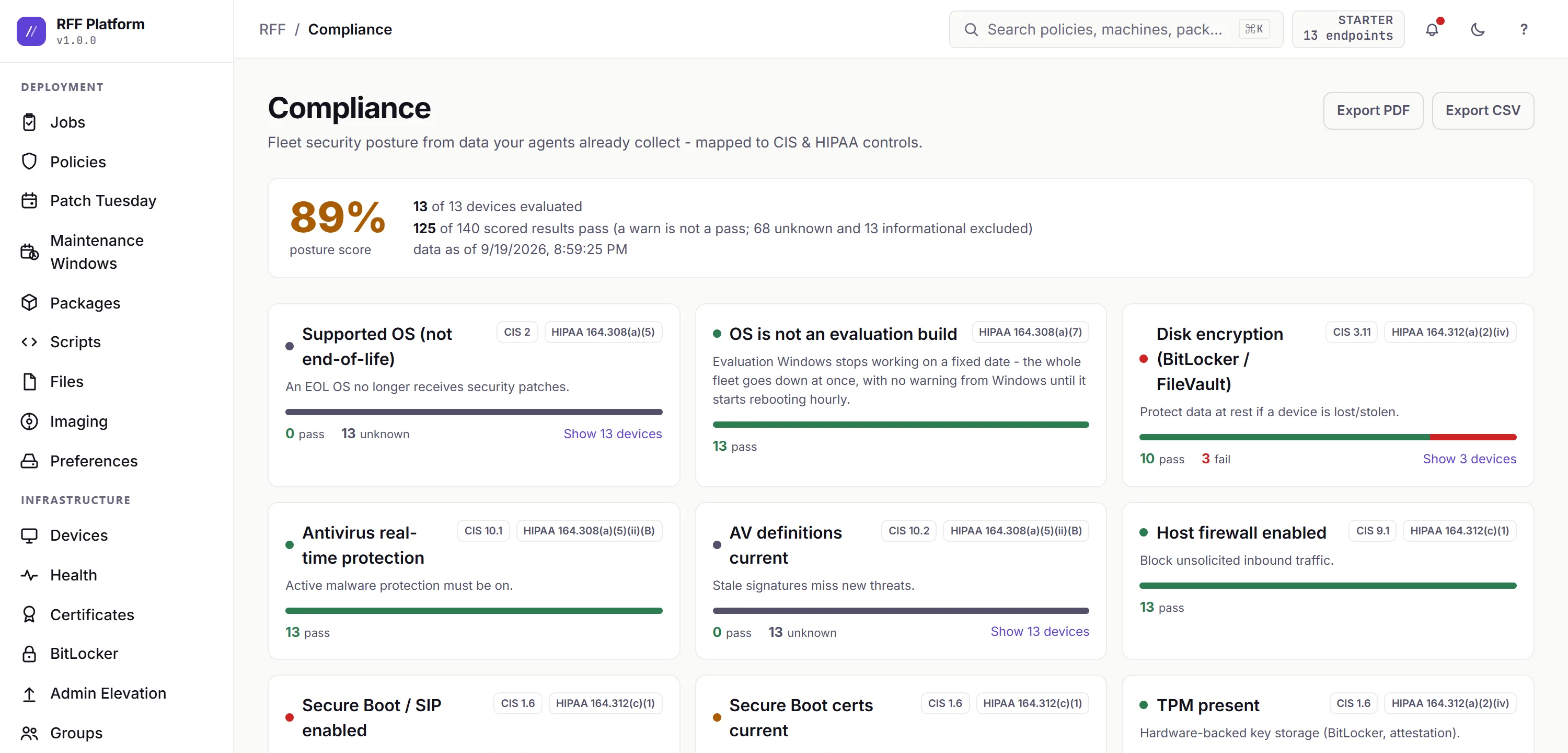1568x753 pixels.
Task: Click the STARTER 13 endpoints plan badge
Action: click(x=1347, y=29)
